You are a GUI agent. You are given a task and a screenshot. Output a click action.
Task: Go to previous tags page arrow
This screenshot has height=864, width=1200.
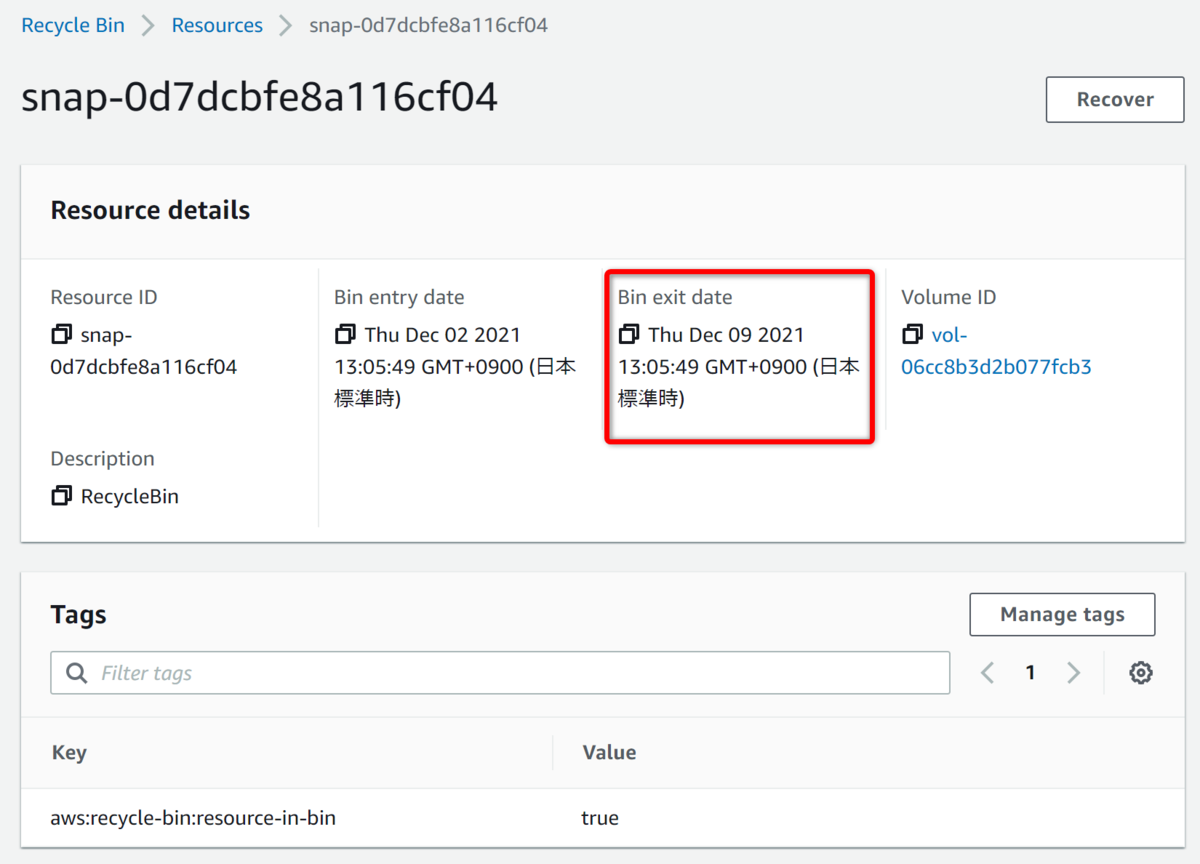click(x=988, y=673)
